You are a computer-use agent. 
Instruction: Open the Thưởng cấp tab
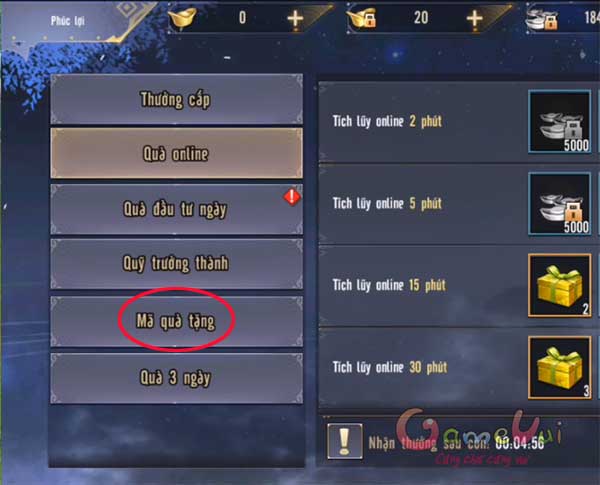point(176,100)
